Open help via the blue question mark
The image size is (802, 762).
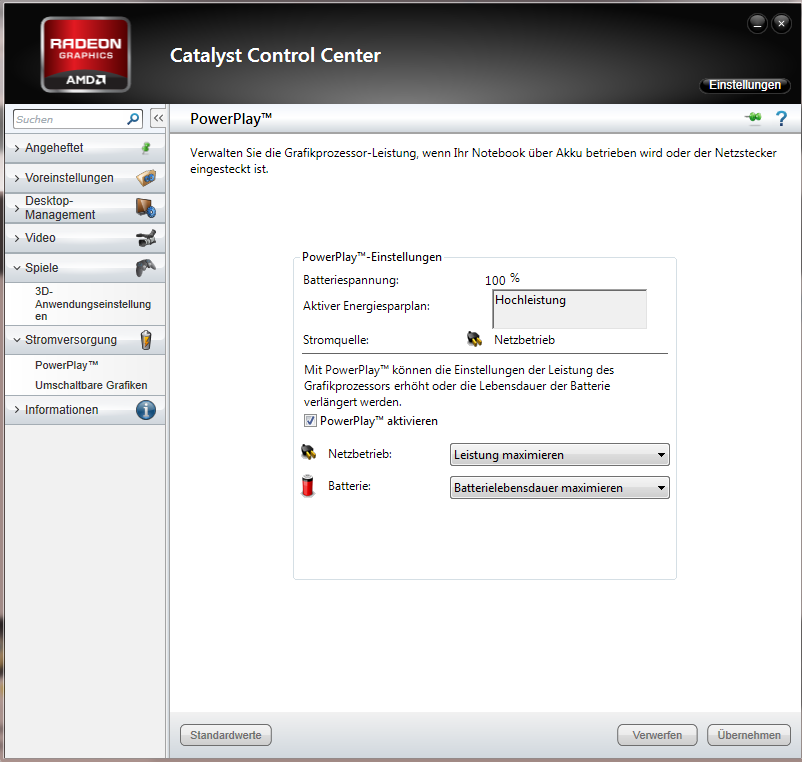[x=781, y=119]
